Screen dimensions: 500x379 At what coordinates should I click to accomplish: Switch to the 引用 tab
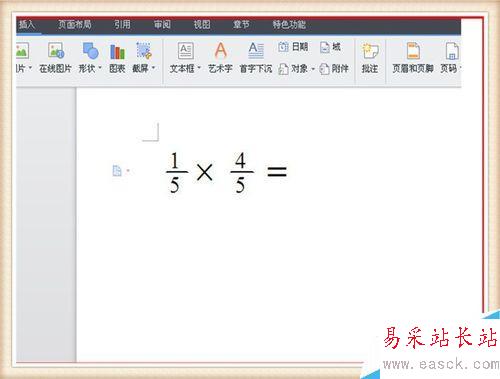click(122, 24)
